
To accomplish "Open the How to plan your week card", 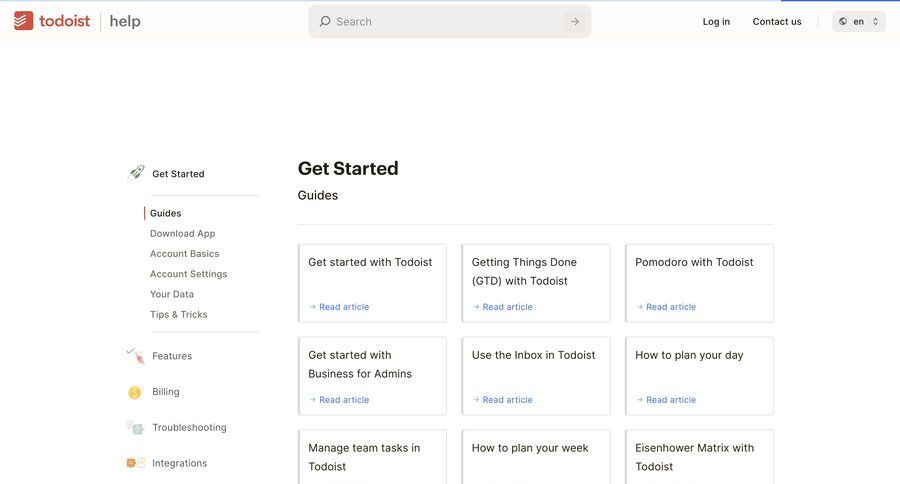I will 536,457.
